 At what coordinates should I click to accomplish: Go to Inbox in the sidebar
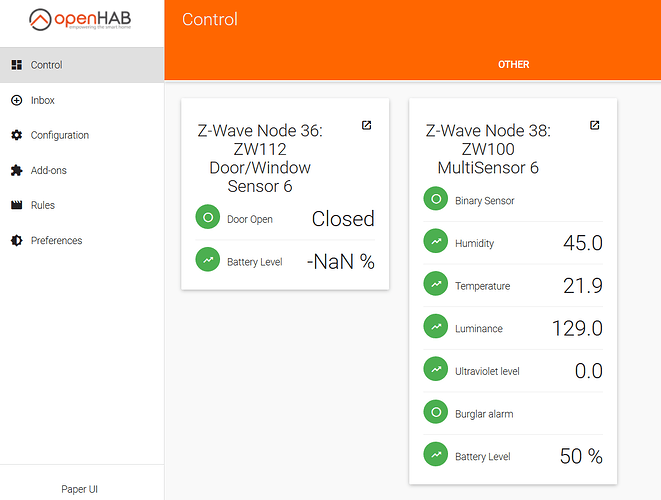(x=42, y=100)
